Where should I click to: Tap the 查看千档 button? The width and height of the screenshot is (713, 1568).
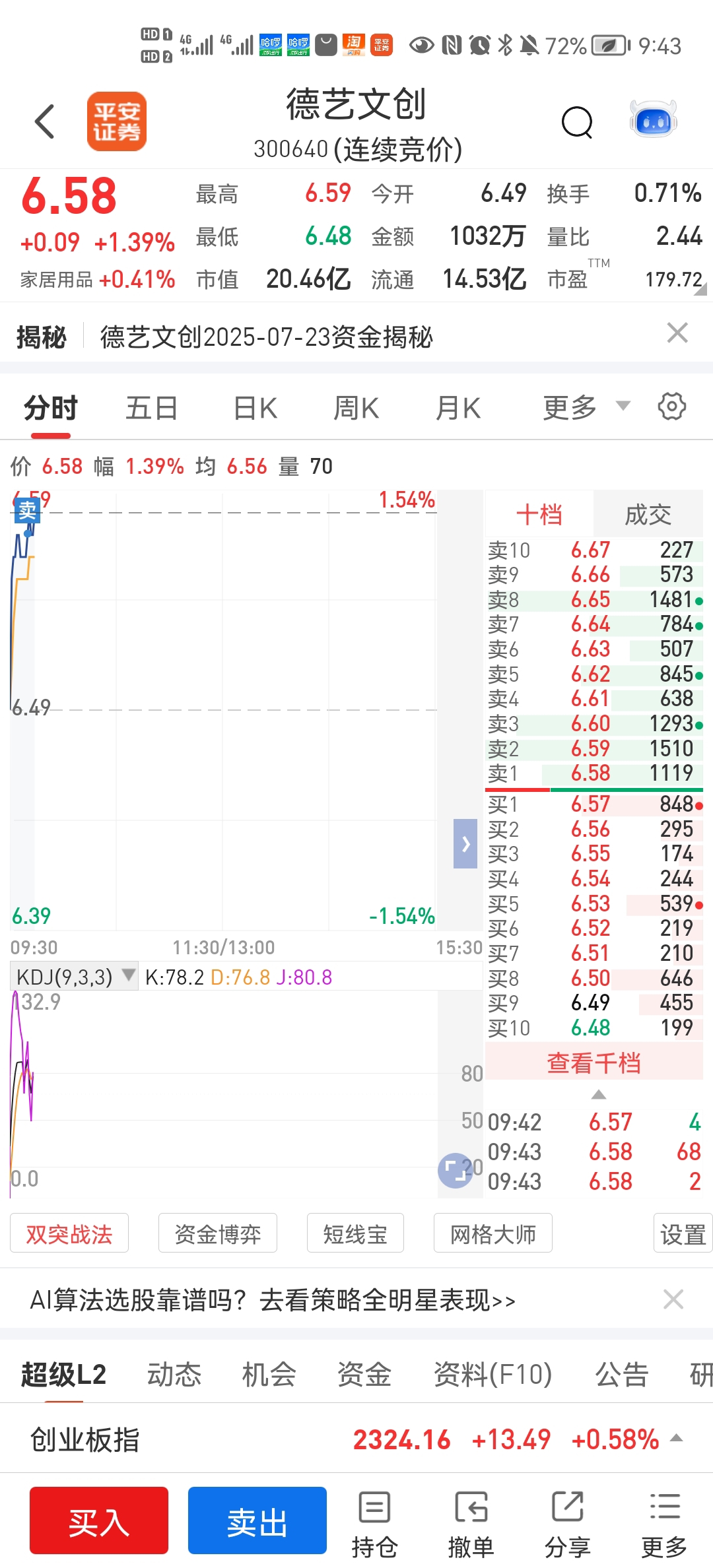(x=594, y=1063)
